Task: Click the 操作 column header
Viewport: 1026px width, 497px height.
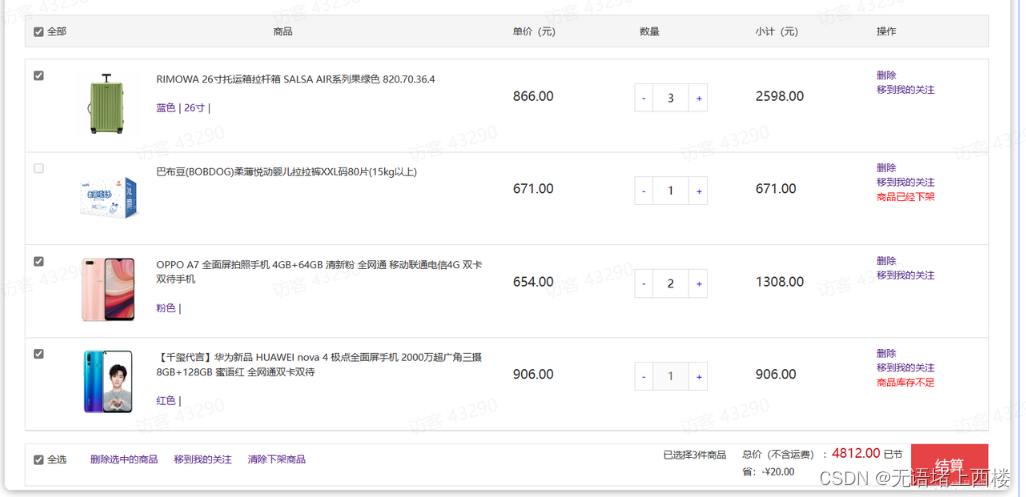Action: 887,31
